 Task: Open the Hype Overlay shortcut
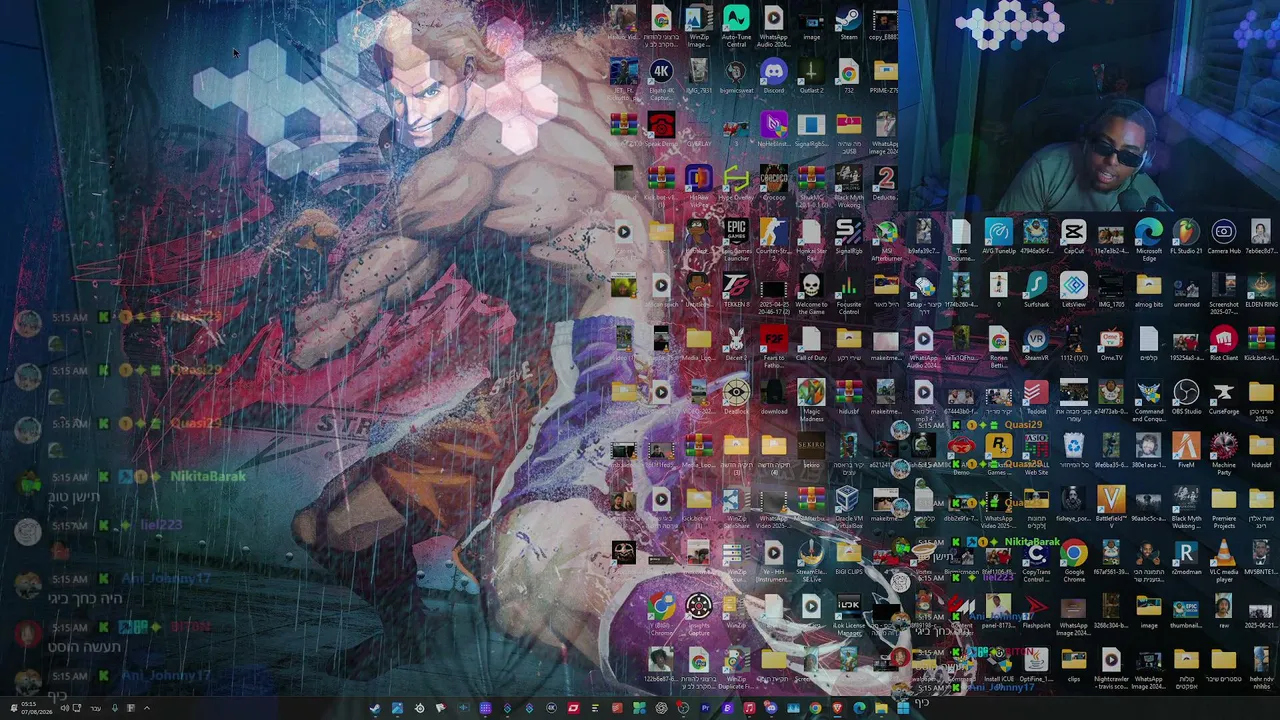coord(736,186)
